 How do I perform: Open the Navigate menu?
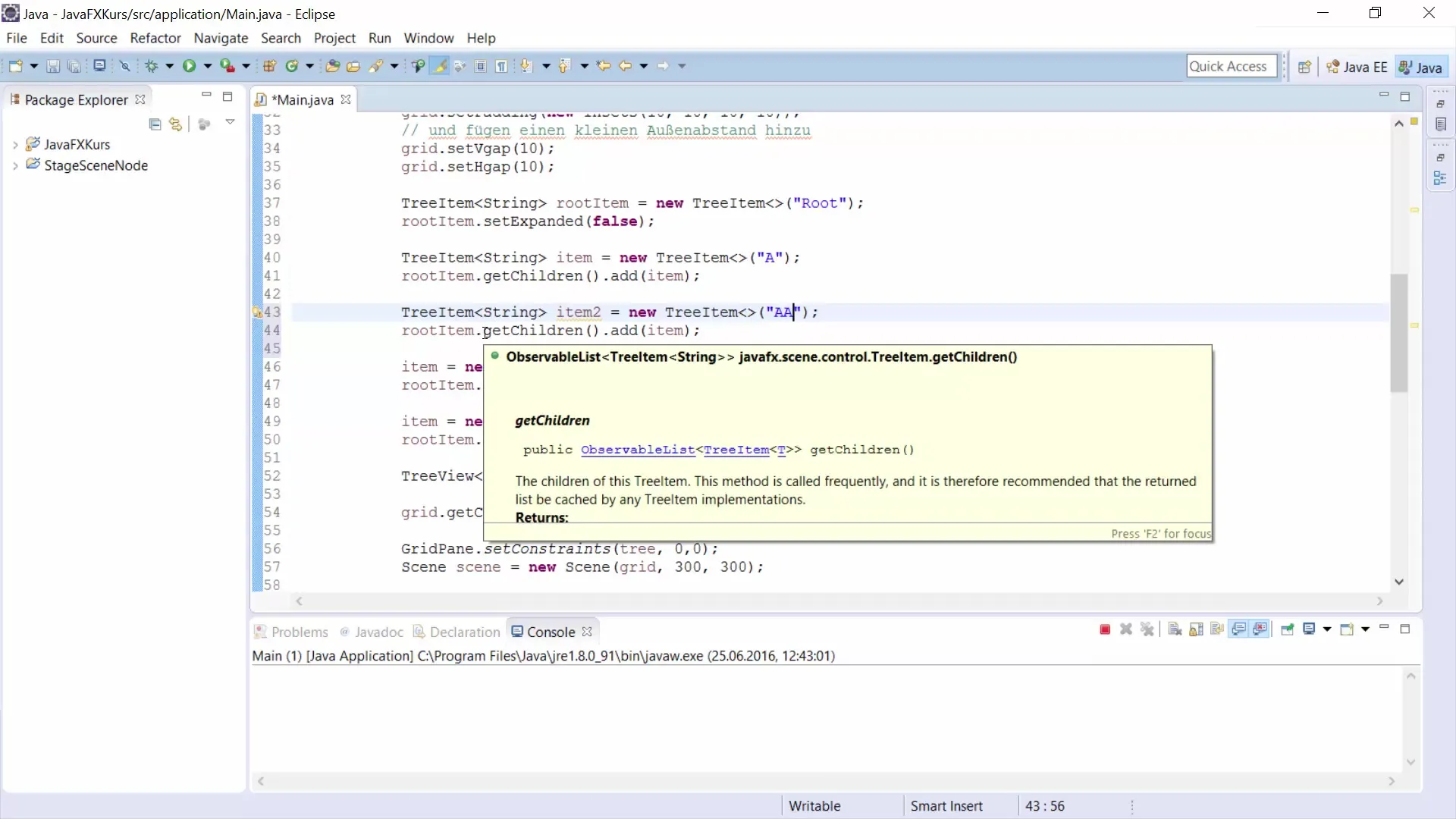(221, 38)
